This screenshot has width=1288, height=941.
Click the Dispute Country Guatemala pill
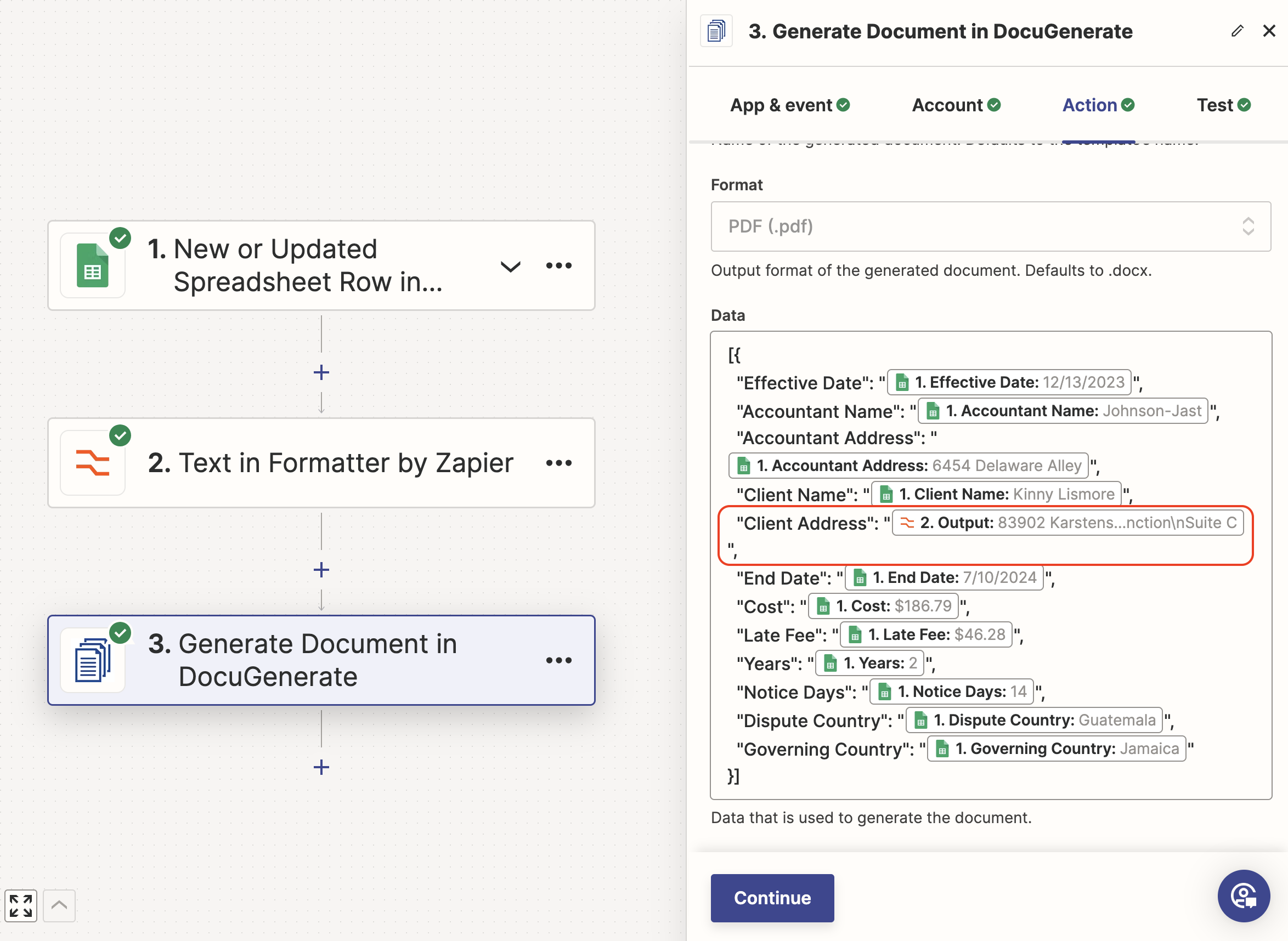pyautogui.click(x=1035, y=720)
